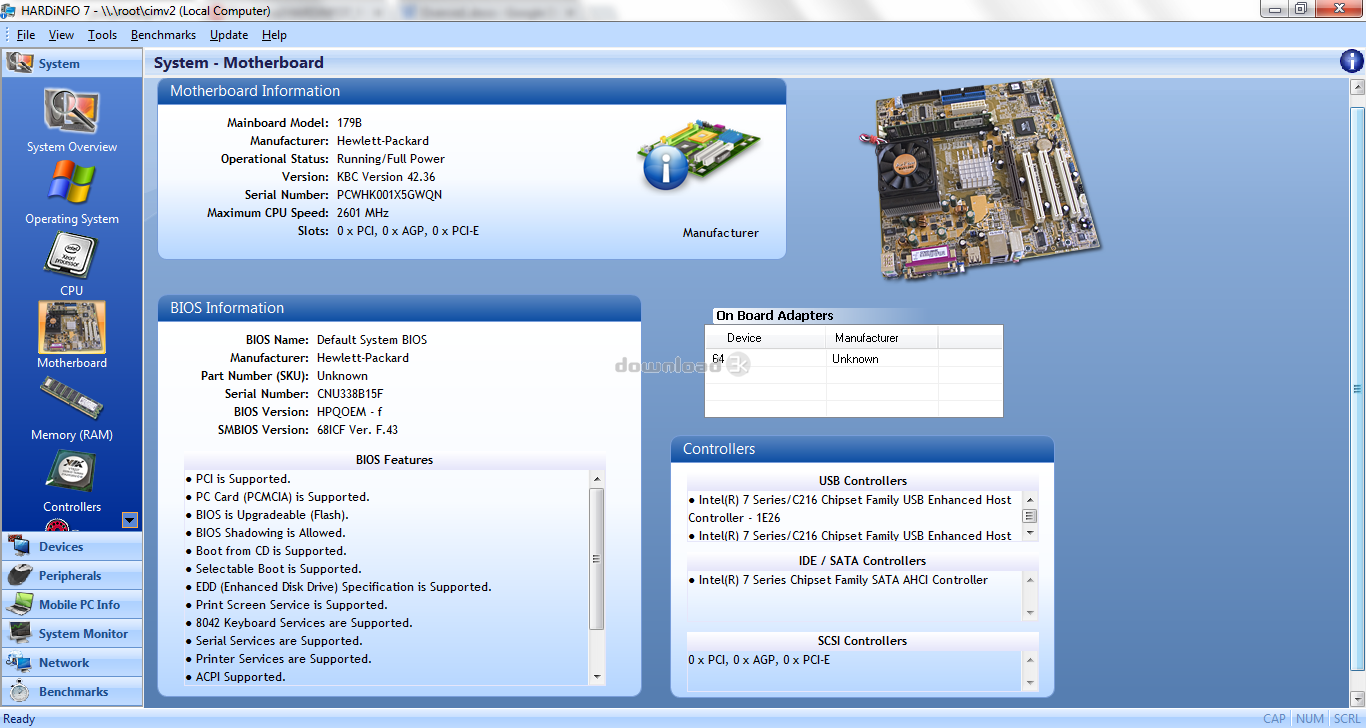Click the HARDiNFO title bar app icon

point(9,10)
